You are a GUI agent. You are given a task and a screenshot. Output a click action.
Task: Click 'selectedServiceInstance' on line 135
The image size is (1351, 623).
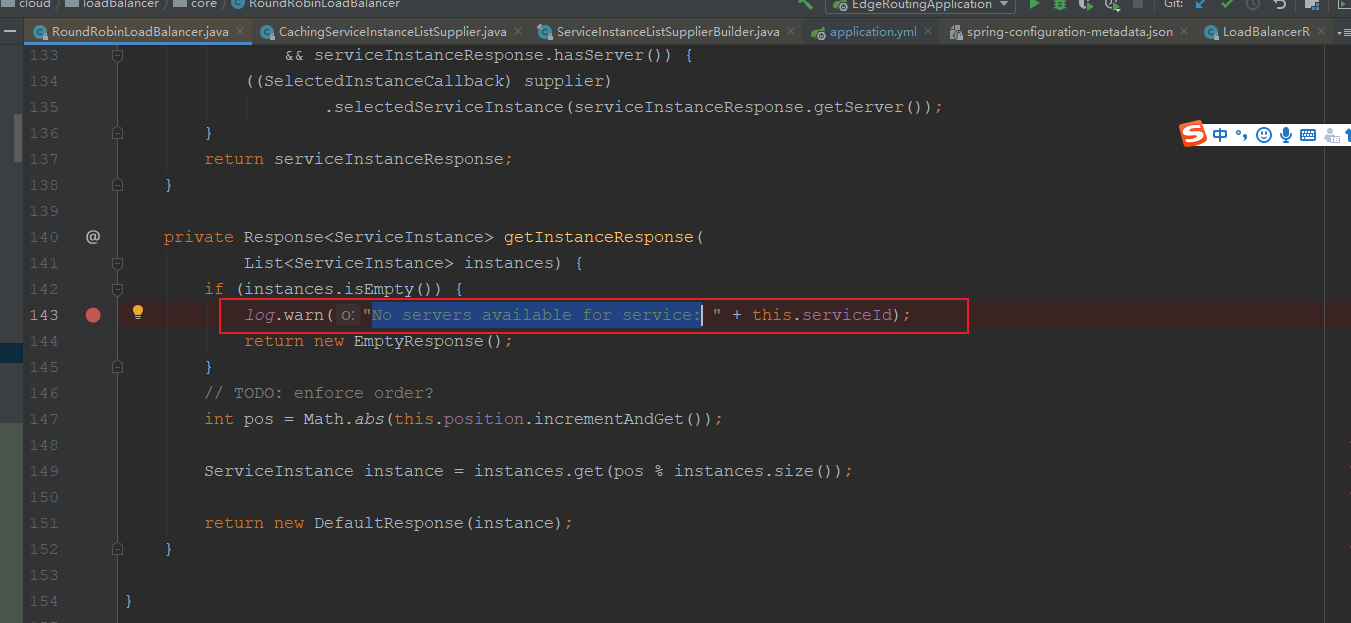(x=449, y=107)
